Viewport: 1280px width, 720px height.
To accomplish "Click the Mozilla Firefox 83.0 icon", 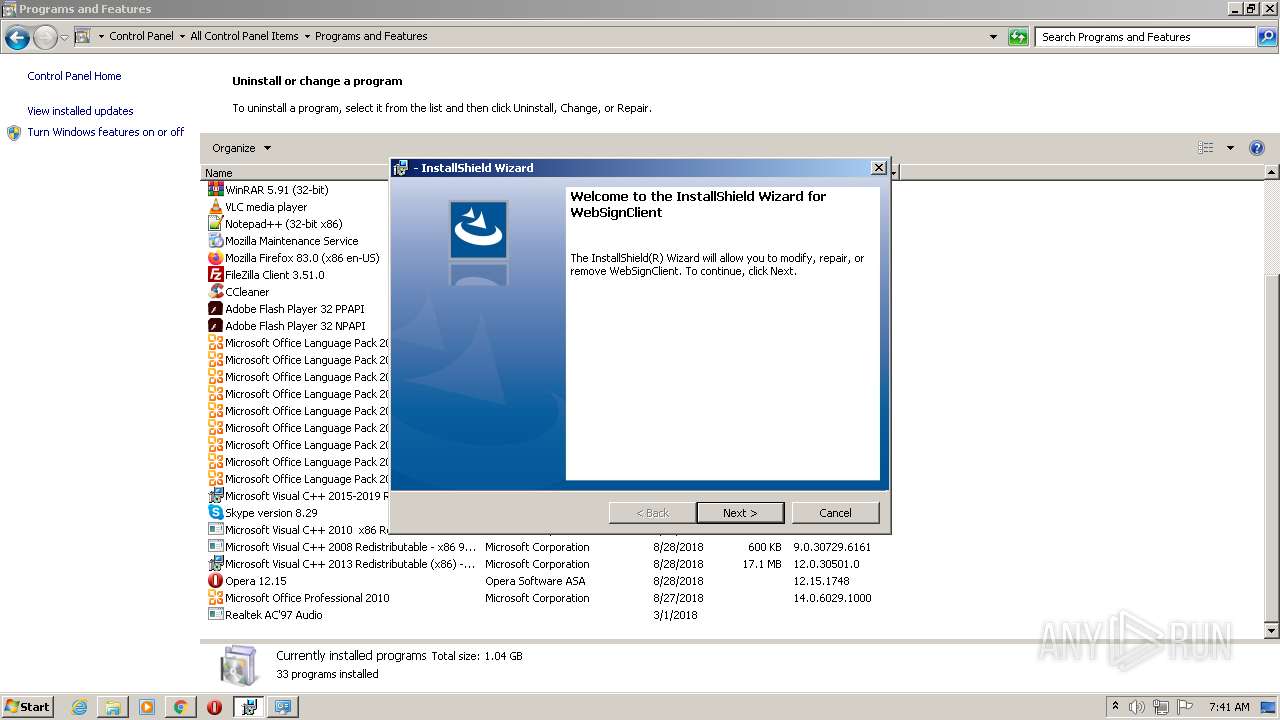I will (x=215, y=257).
